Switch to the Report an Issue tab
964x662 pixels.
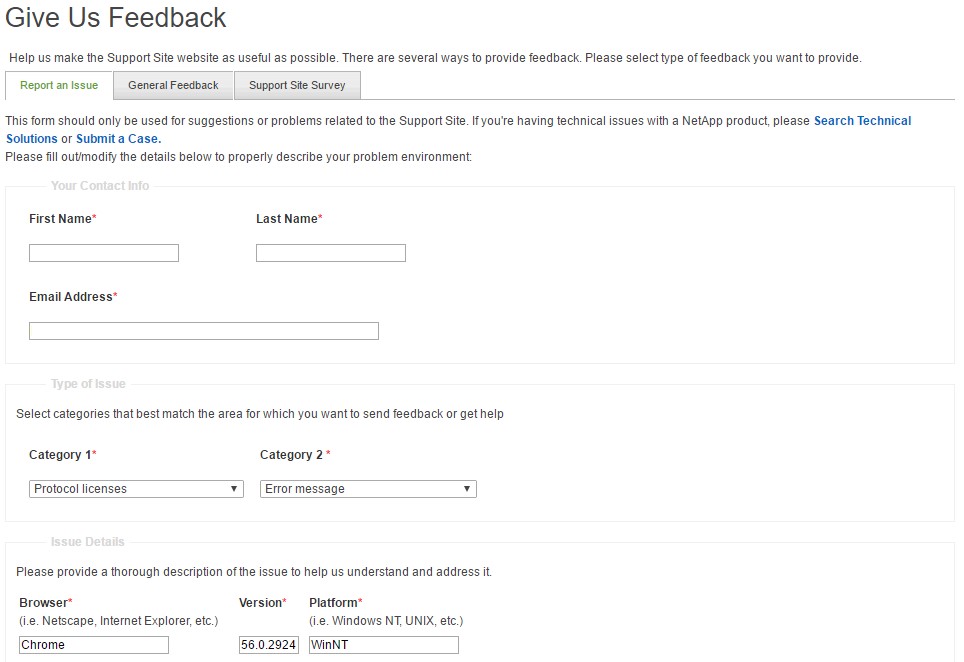point(59,86)
